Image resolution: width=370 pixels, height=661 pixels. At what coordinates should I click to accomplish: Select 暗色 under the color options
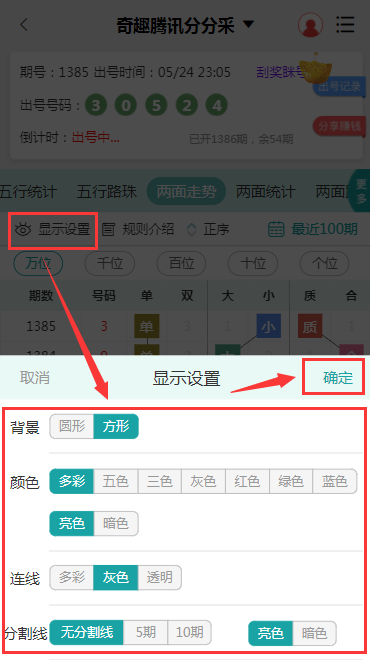pos(116,524)
